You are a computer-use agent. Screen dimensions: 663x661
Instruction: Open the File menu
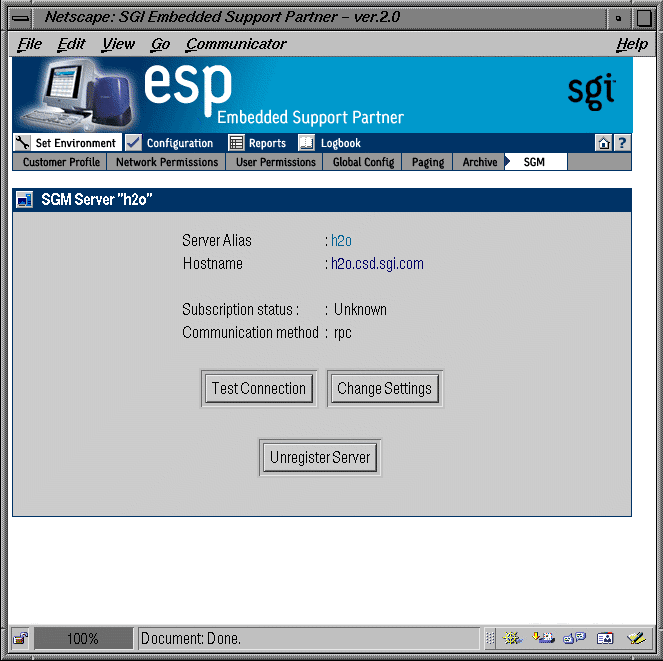[30, 44]
